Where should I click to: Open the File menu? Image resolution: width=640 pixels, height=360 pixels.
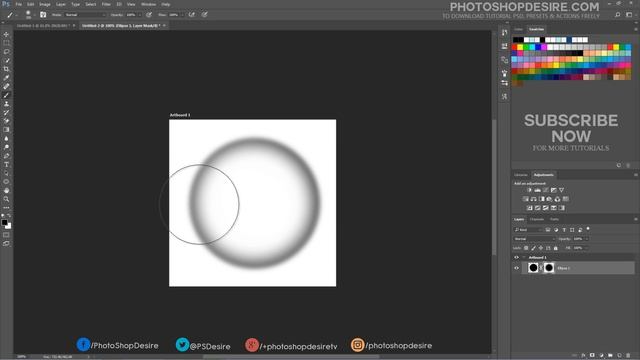(x=19, y=4)
